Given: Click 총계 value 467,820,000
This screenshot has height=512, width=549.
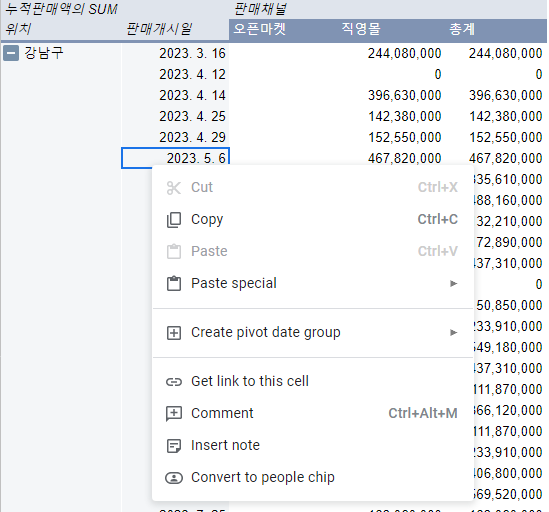Looking at the screenshot, I should [x=506, y=159].
